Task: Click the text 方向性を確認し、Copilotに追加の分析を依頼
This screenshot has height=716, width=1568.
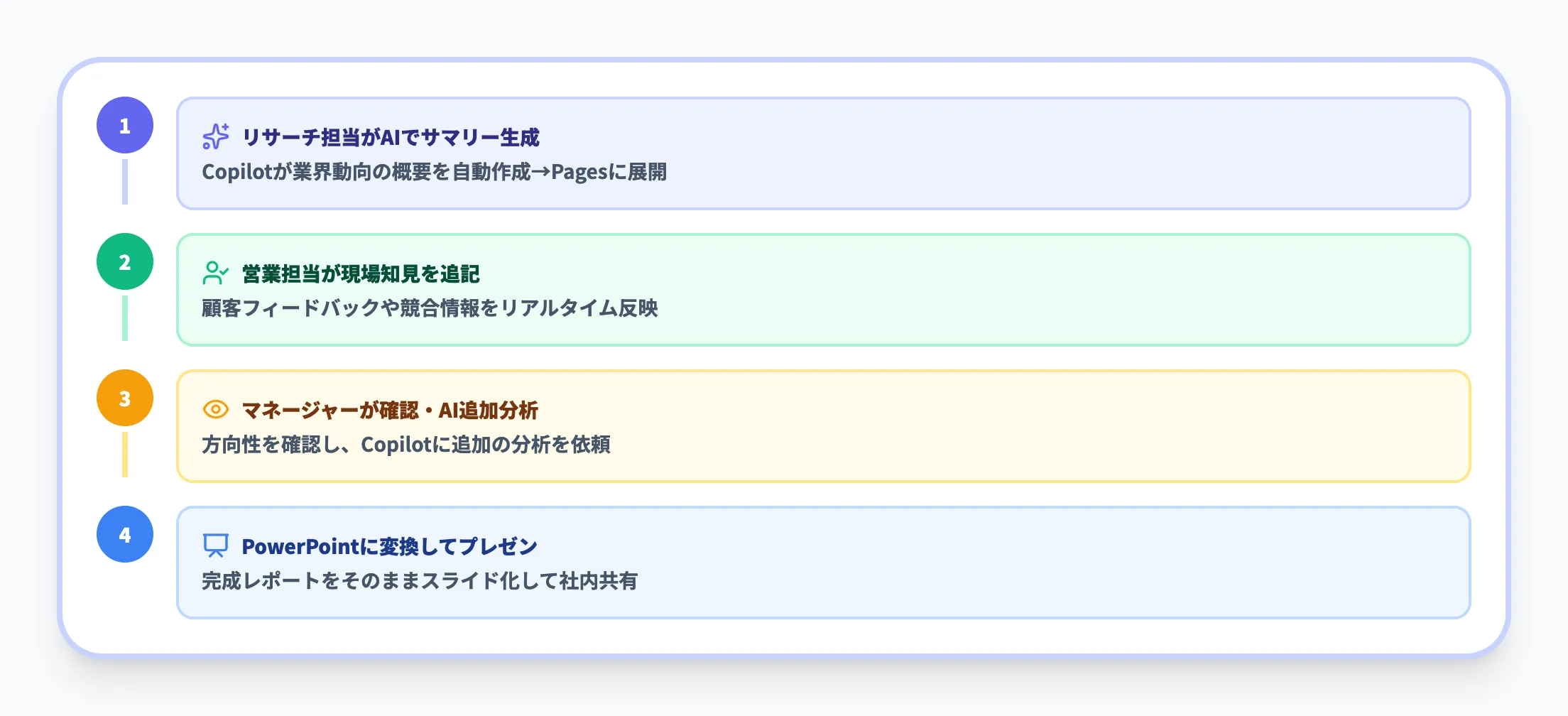Action: click(x=405, y=445)
